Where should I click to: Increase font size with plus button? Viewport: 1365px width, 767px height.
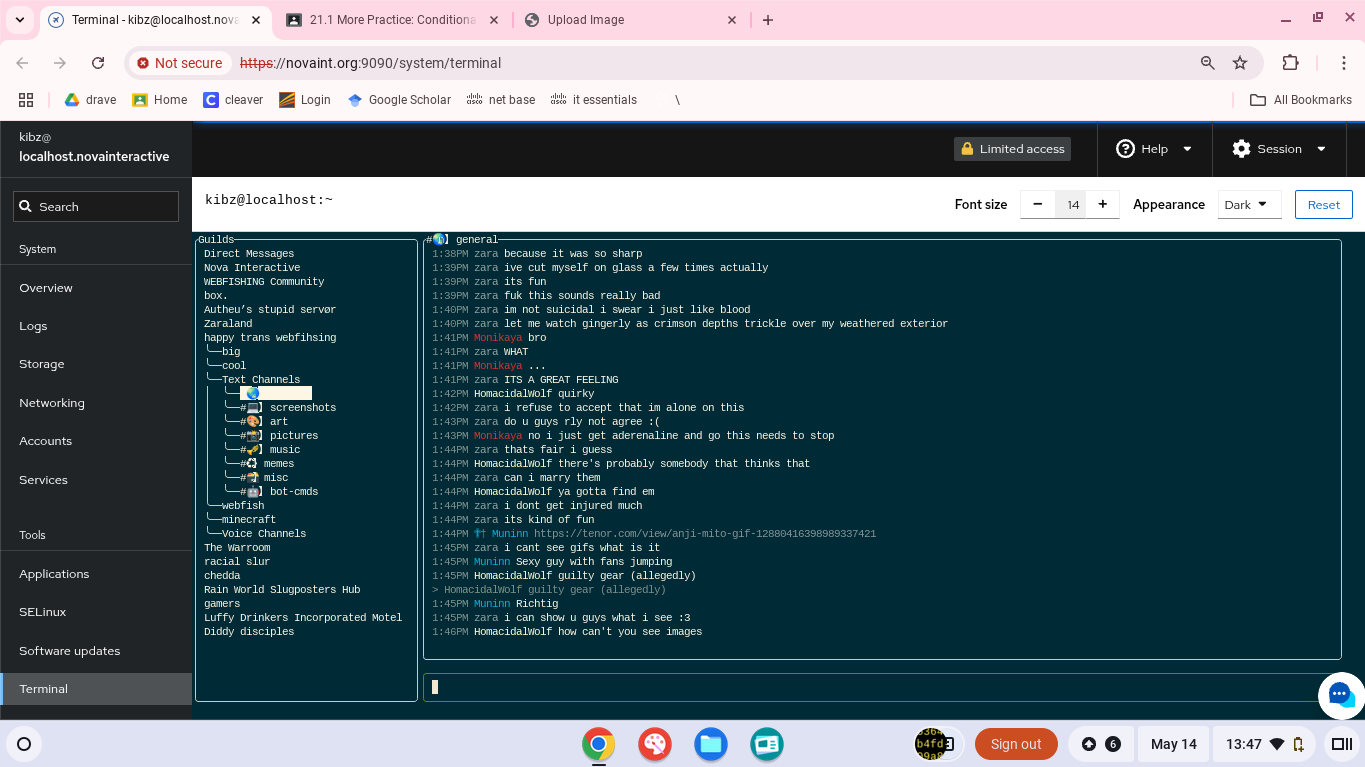click(x=1102, y=205)
